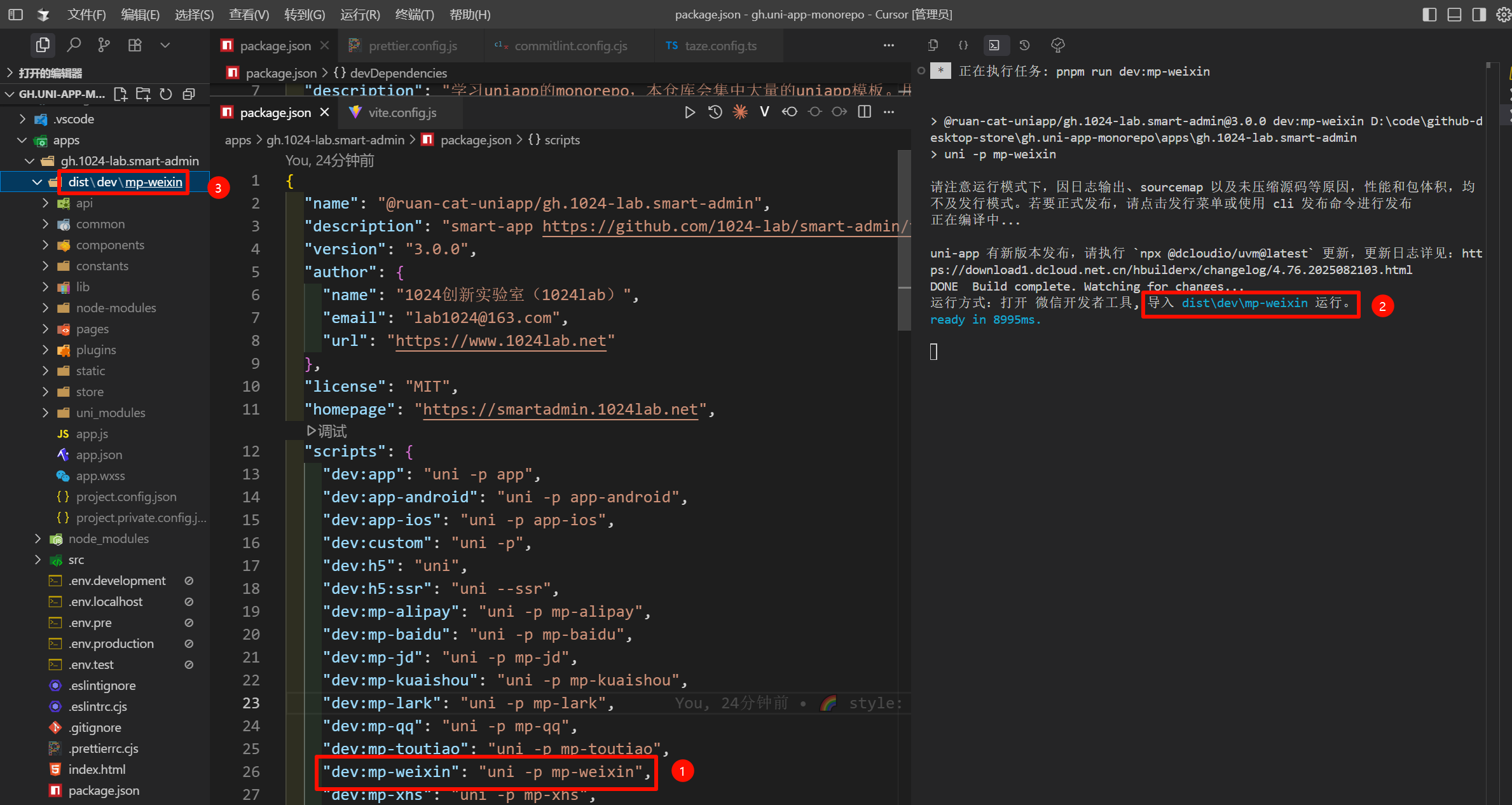Switch to the taze.config.ts tab
1512x805 pixels.
[x=720, y=46]
